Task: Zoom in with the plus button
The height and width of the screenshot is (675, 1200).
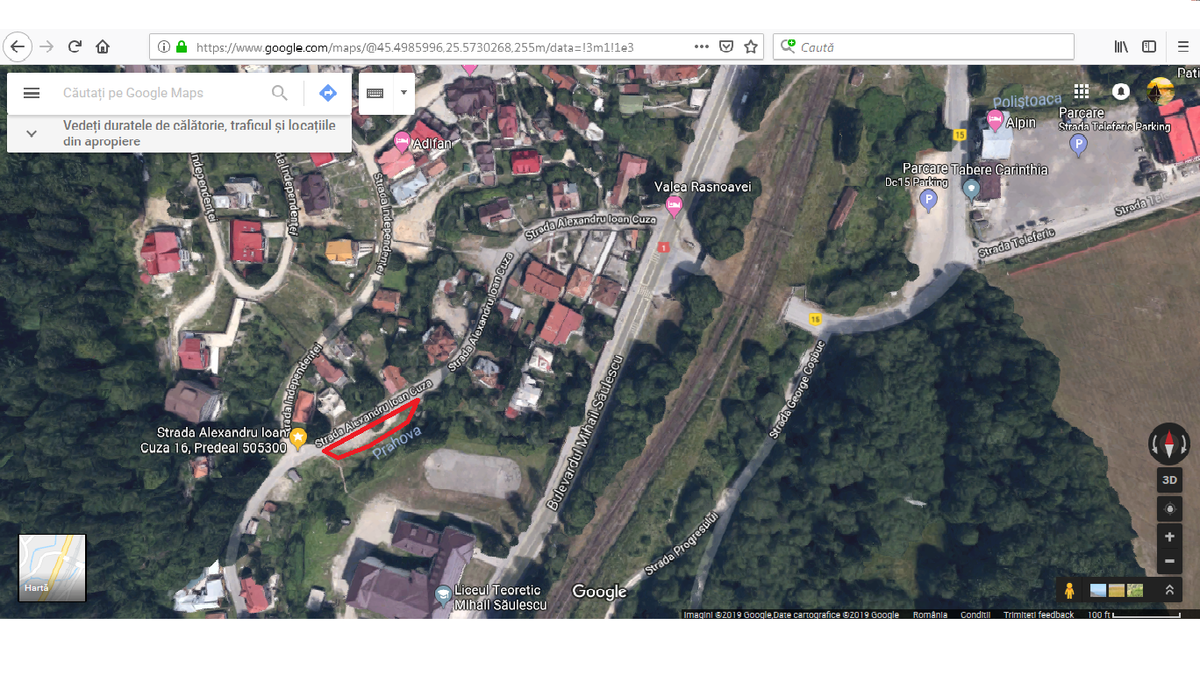Action: (1169, 537)
